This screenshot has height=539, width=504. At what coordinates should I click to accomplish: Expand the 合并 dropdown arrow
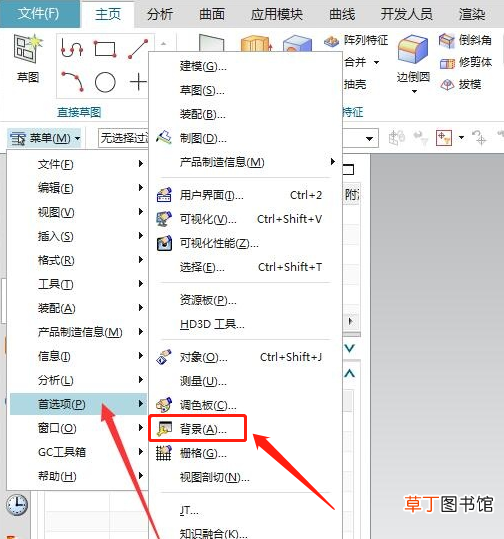tap(376, 63)
